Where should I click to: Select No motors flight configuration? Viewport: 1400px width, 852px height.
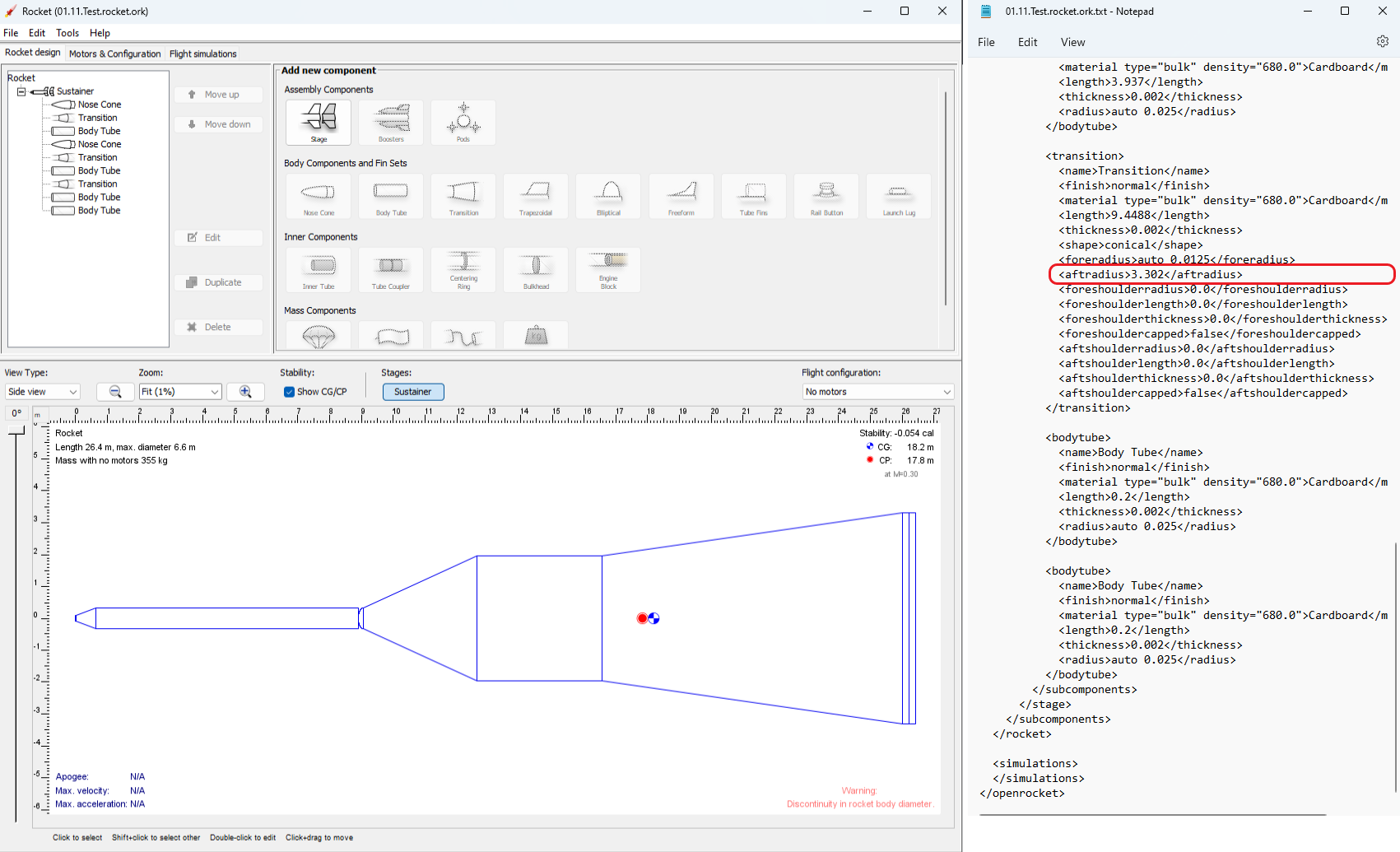click(x=877, y=392)
